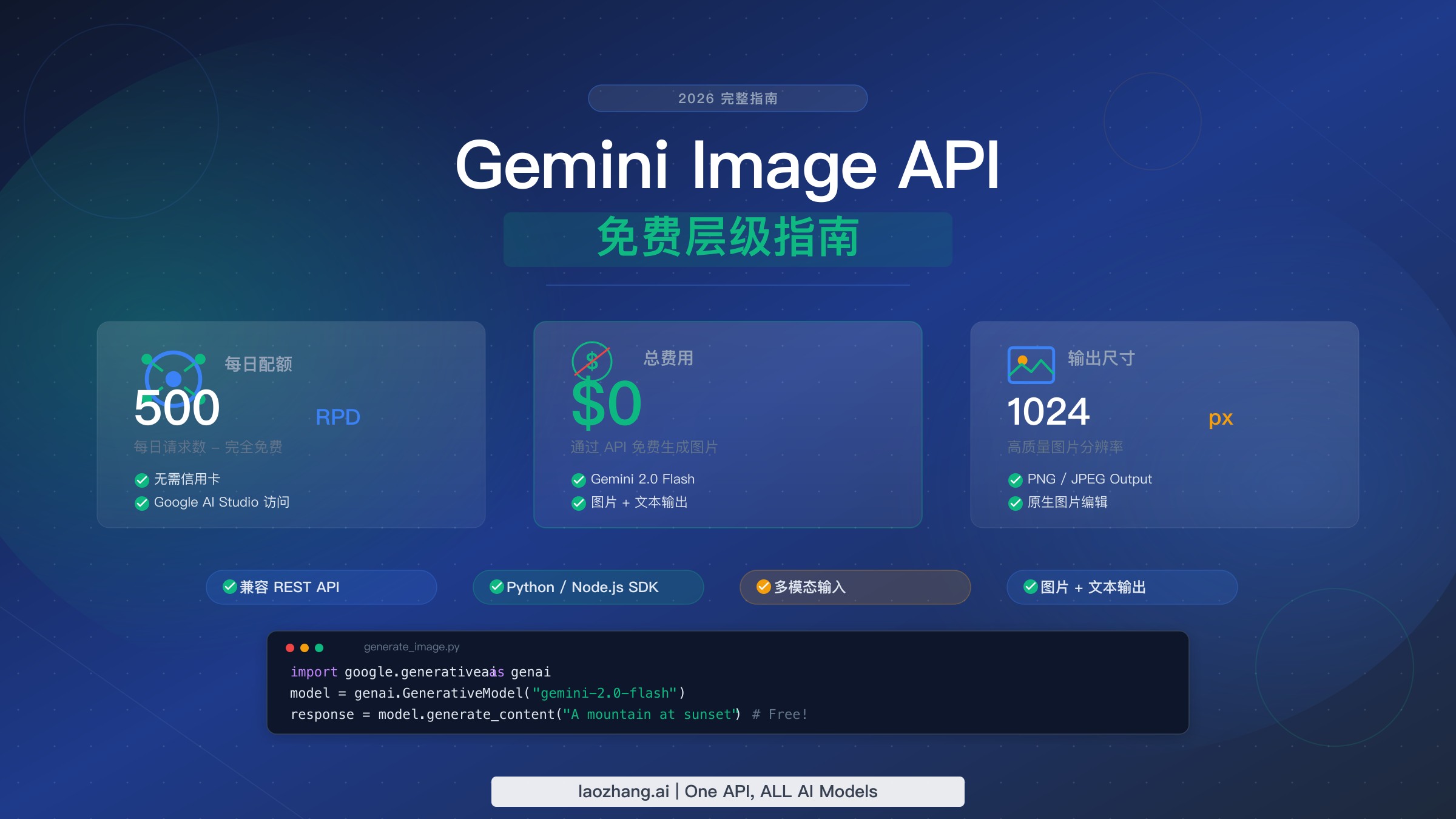Screen dimensions: 1456x819
Task: Click checkmark beside Google AI Studio 访问
Action: click(142, 503)
